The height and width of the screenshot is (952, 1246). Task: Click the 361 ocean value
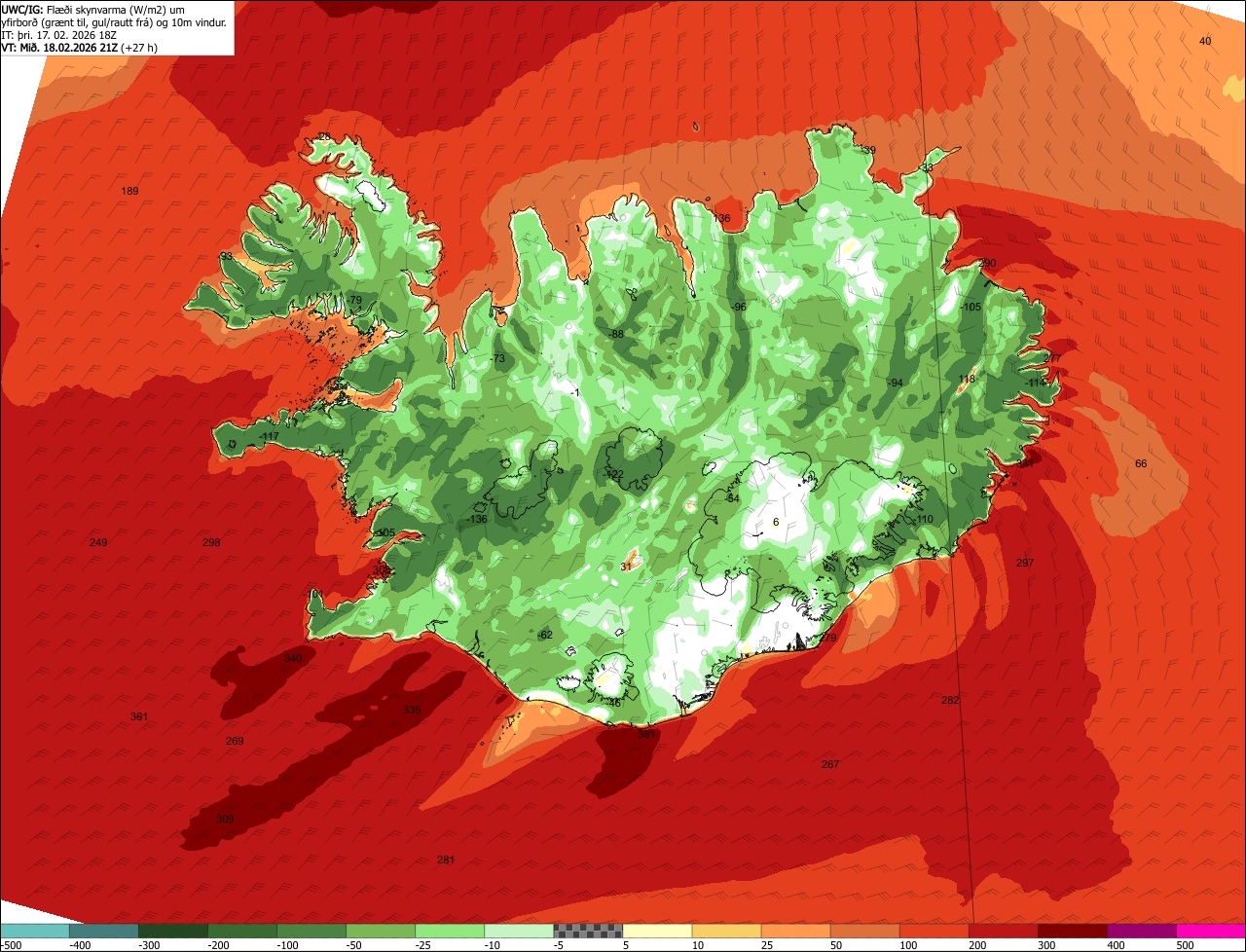click(x=139, y=716)
